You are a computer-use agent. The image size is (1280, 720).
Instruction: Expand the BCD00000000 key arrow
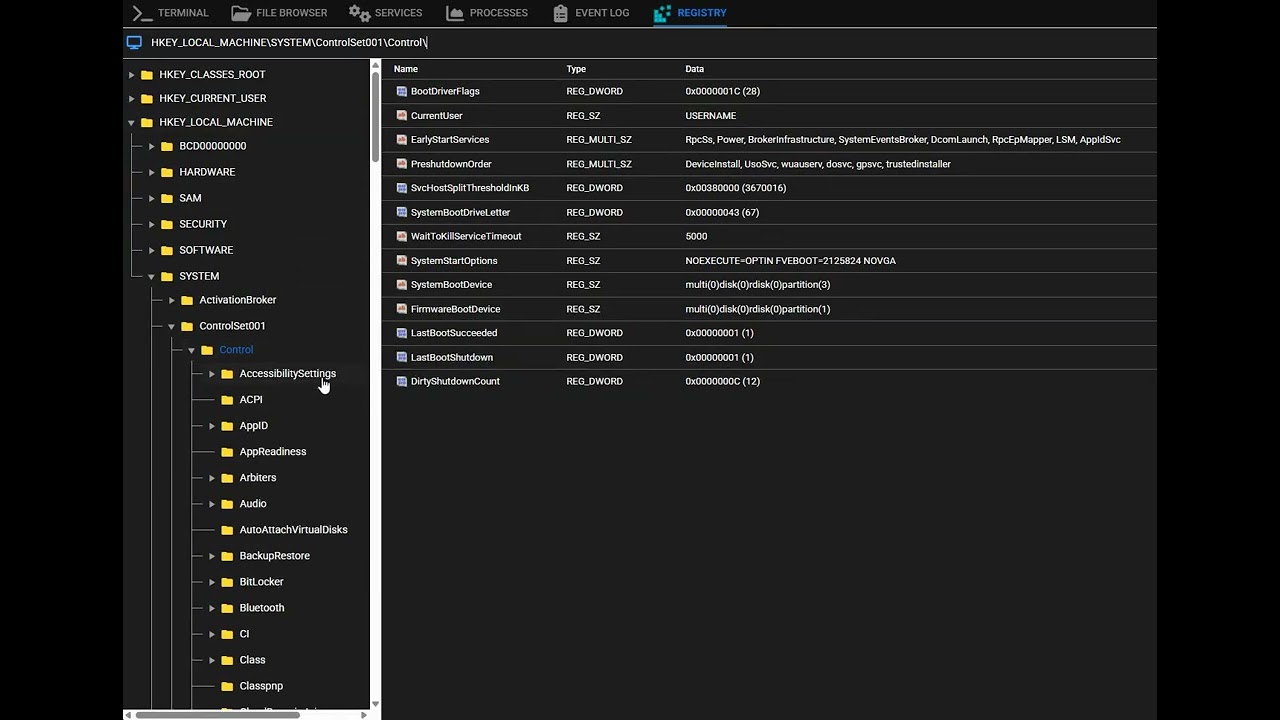tap(151, 146)
